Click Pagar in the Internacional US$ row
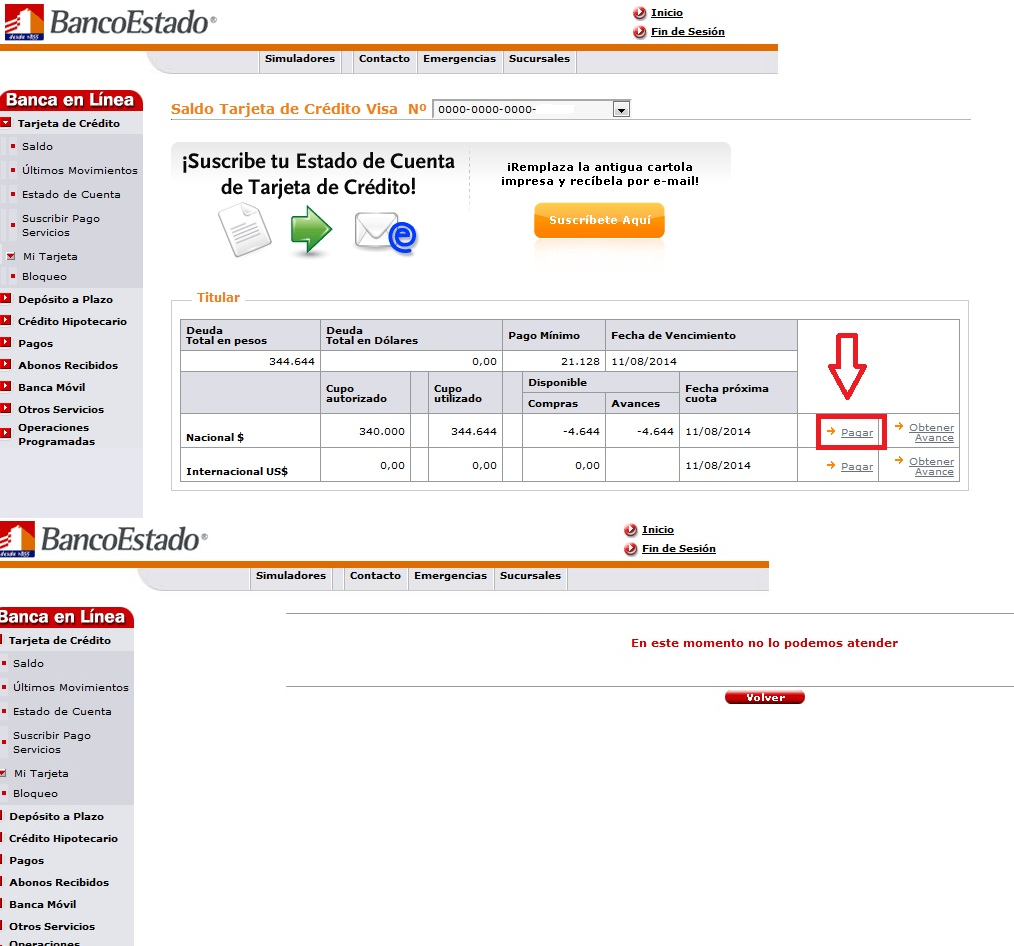This screenshot has width=1014, height=946. (857, 467)
